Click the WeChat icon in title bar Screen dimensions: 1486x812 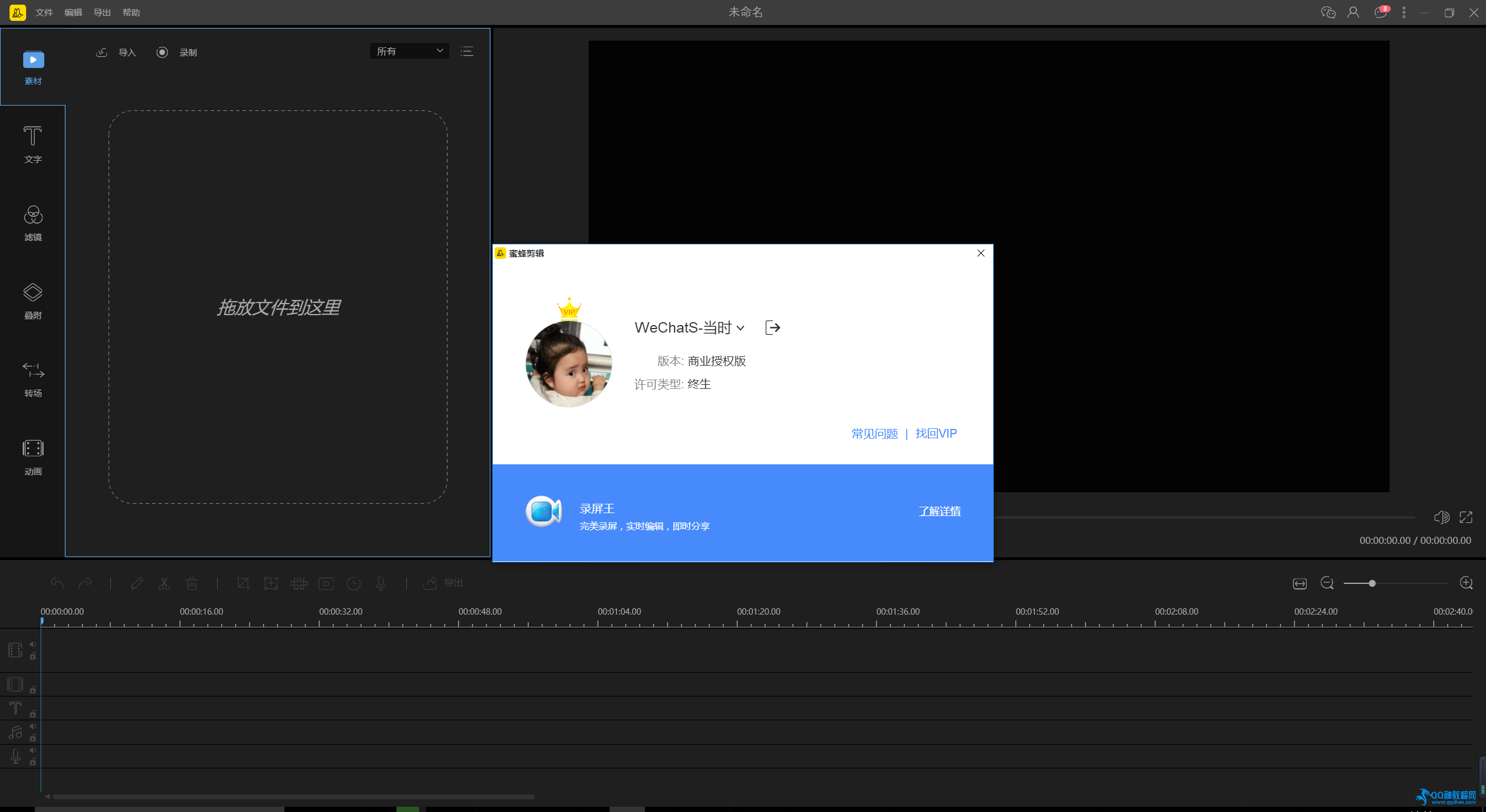[1328, 12]
